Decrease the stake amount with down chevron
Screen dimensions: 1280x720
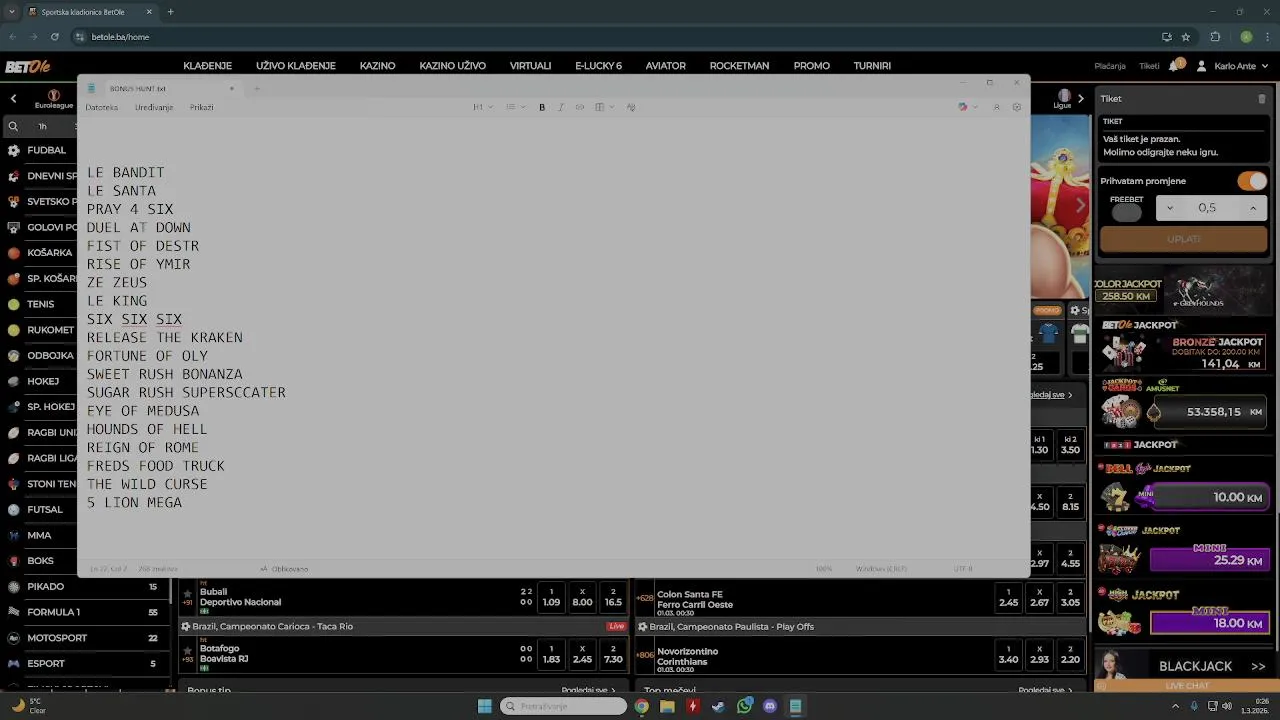1170,208
